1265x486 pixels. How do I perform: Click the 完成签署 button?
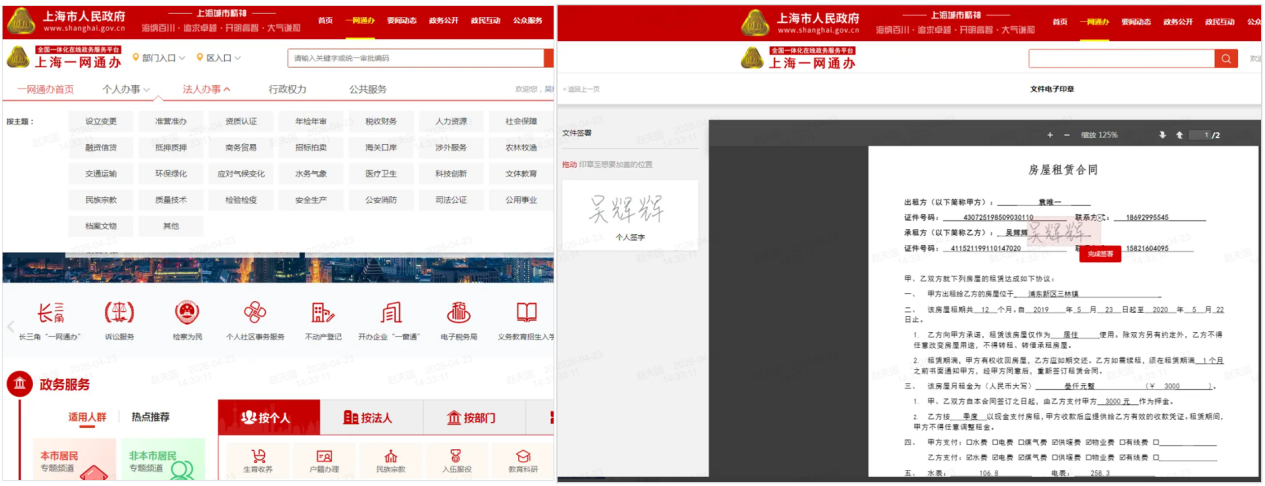(1099, 254)
